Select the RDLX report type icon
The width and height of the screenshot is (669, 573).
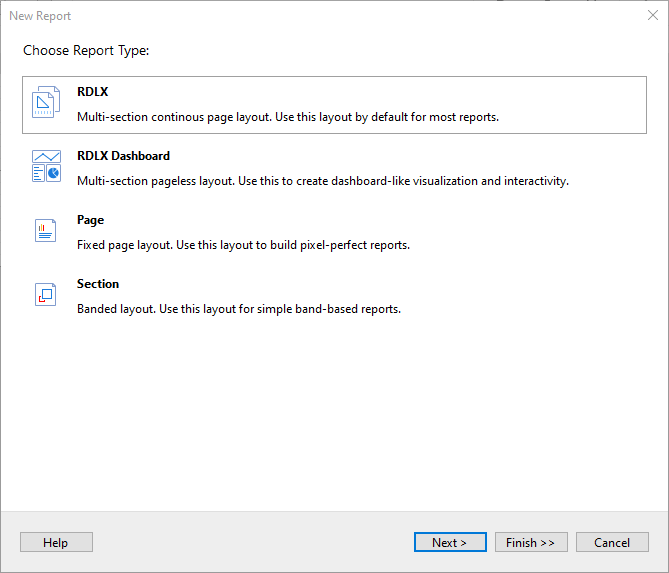coord(46,102)
